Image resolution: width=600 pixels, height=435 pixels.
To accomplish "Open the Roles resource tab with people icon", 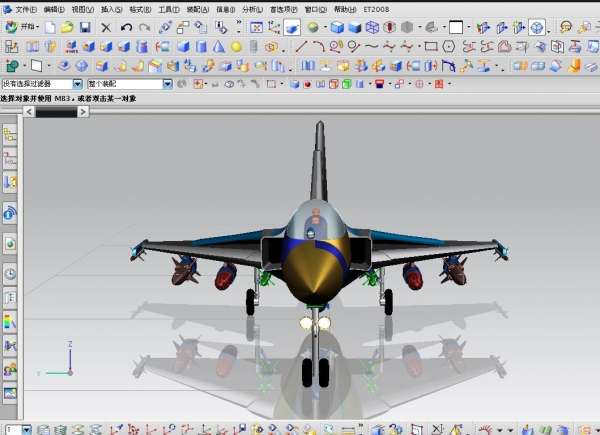I will point(10,370).
